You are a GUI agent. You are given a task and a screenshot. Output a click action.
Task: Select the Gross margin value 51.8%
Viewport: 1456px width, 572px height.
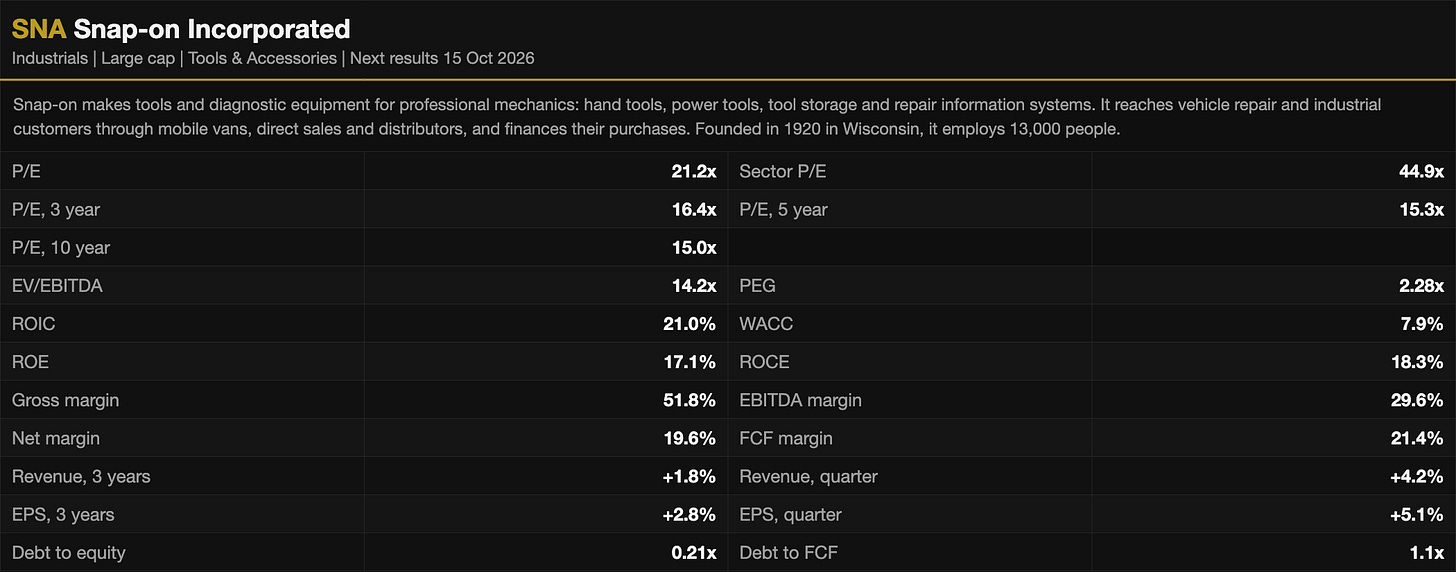click(690, 400)
